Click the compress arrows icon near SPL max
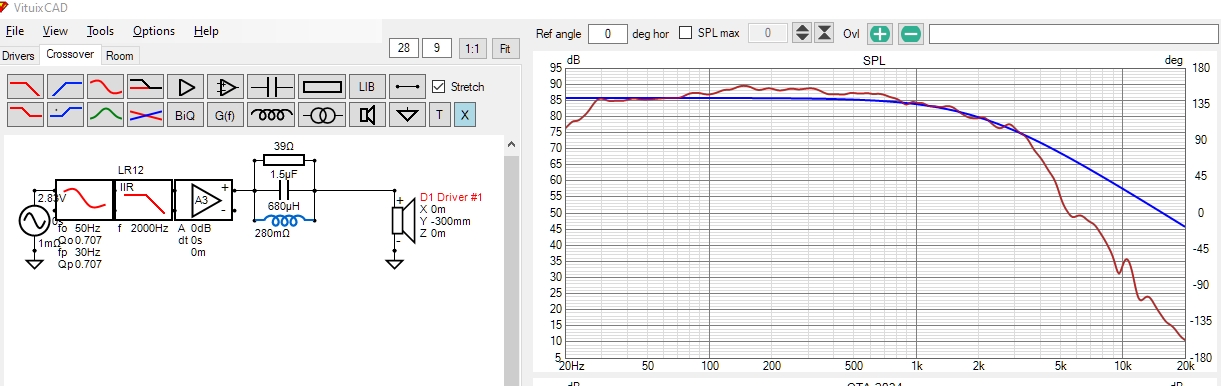The width and height of the screenshot is (1221, 386). [x=824, y=33]
